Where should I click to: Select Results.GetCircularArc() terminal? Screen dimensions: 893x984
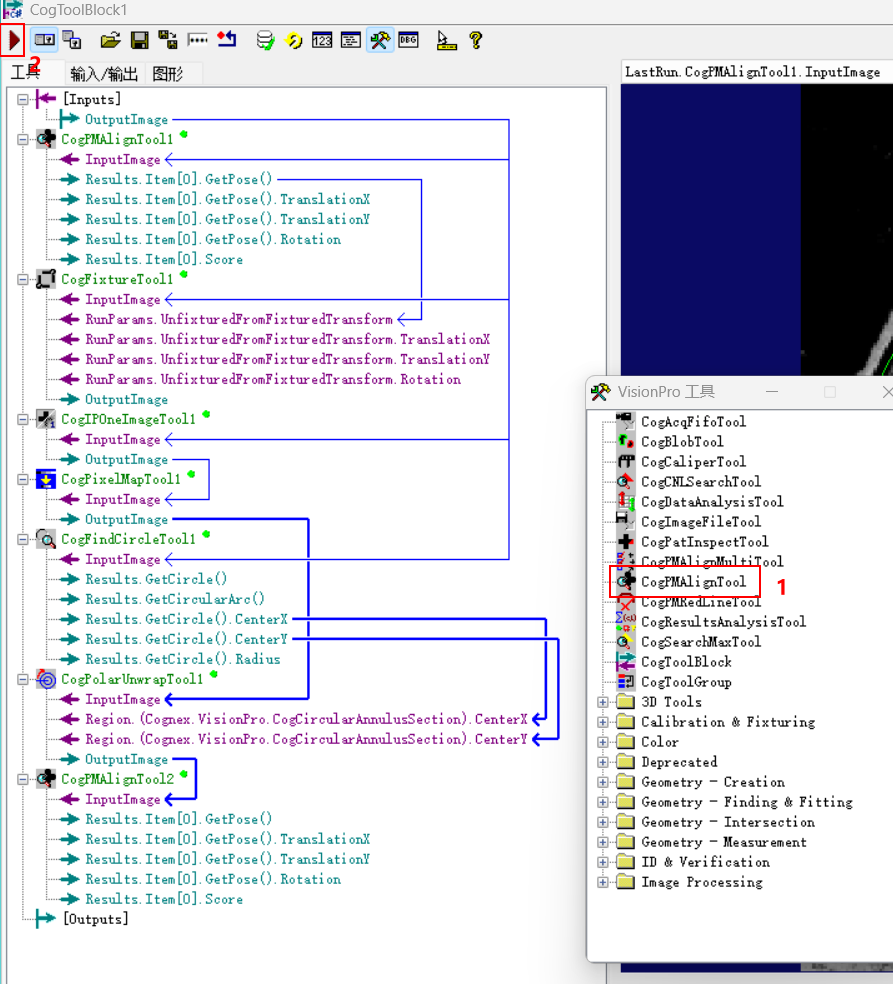[x=175, y=599]
